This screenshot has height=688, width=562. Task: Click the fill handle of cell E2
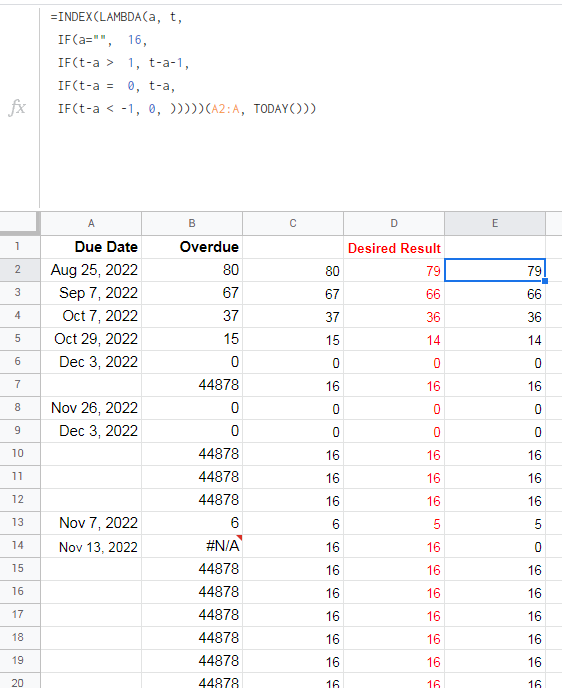coord(545,281)
